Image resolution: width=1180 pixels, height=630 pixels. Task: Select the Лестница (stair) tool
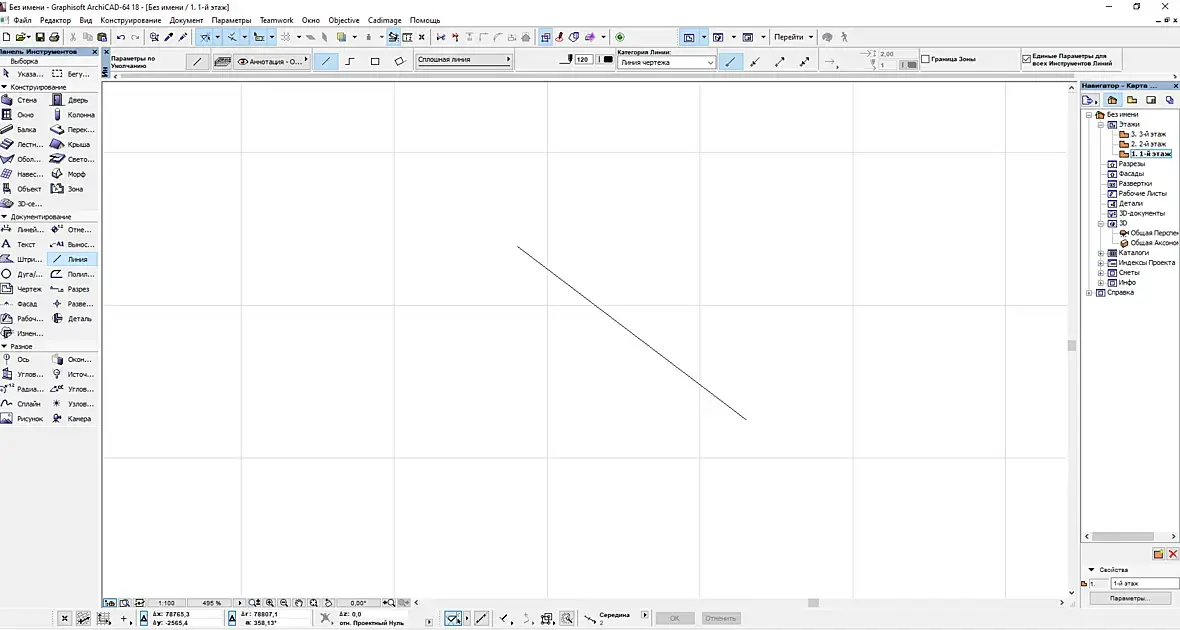20,144
